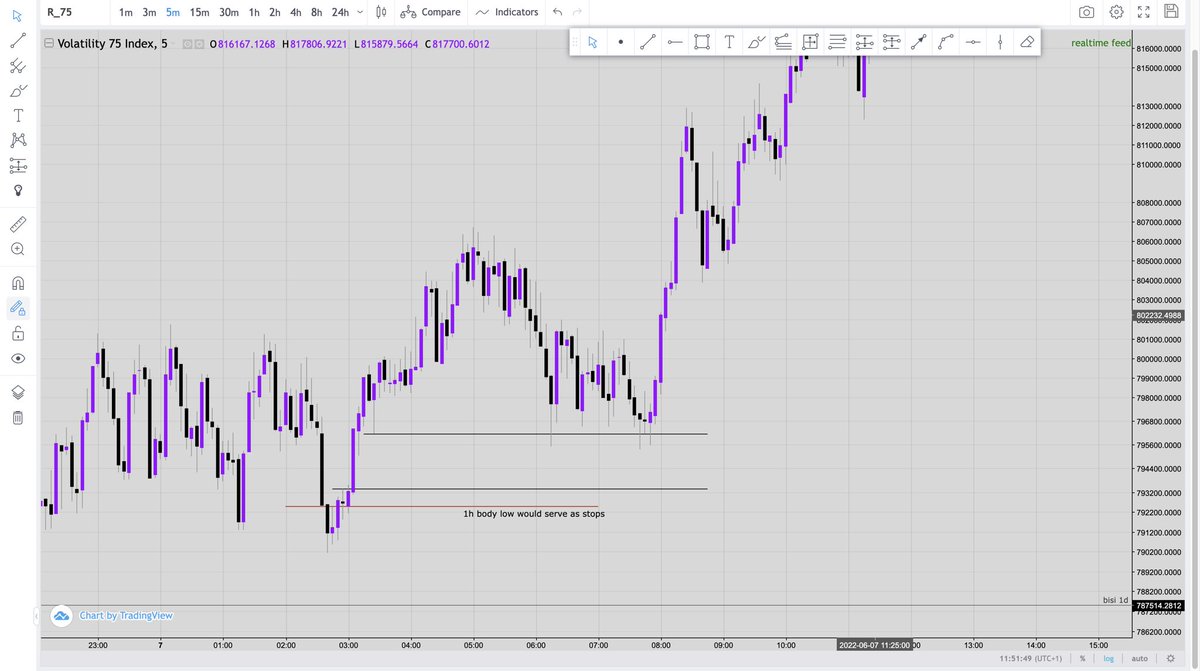This screenshot has height=671, width=1200.
Task: Toggle Stay in Drawing Mode pencil lock
Action: point(17,308)
